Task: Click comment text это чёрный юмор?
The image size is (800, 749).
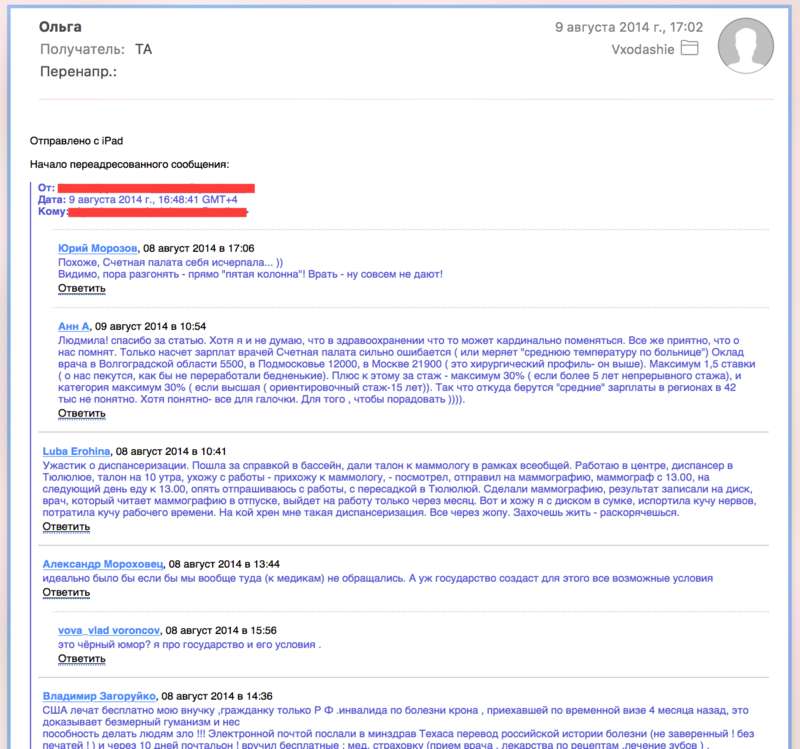Action: [x=189, y=645]
